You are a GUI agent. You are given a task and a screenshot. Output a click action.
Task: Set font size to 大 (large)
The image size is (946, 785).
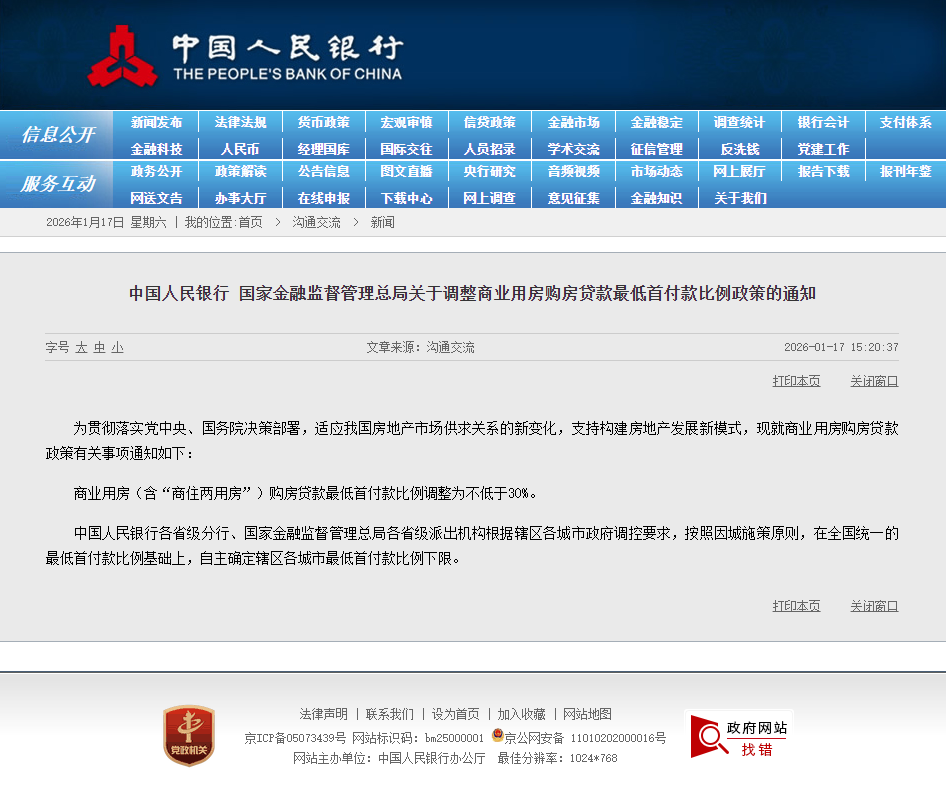pos(81,348)
